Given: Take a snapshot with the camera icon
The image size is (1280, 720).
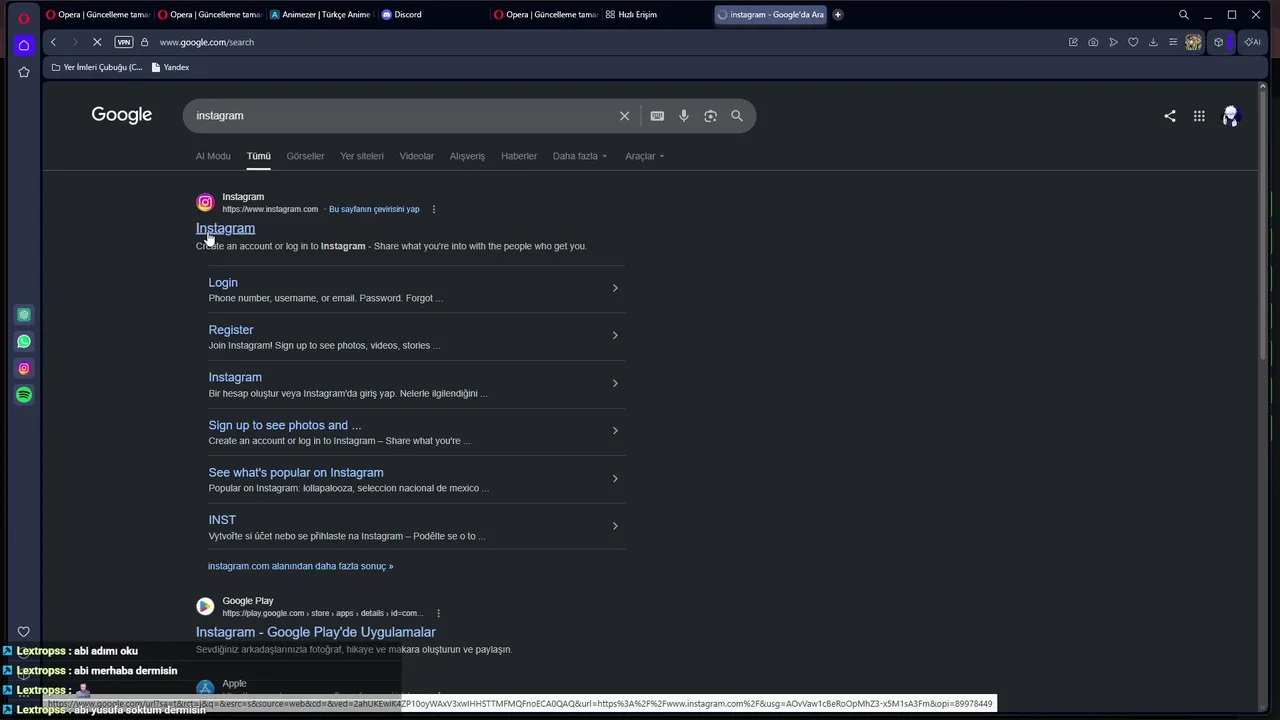Looking at the screenshot, I should coord(1093,42).
